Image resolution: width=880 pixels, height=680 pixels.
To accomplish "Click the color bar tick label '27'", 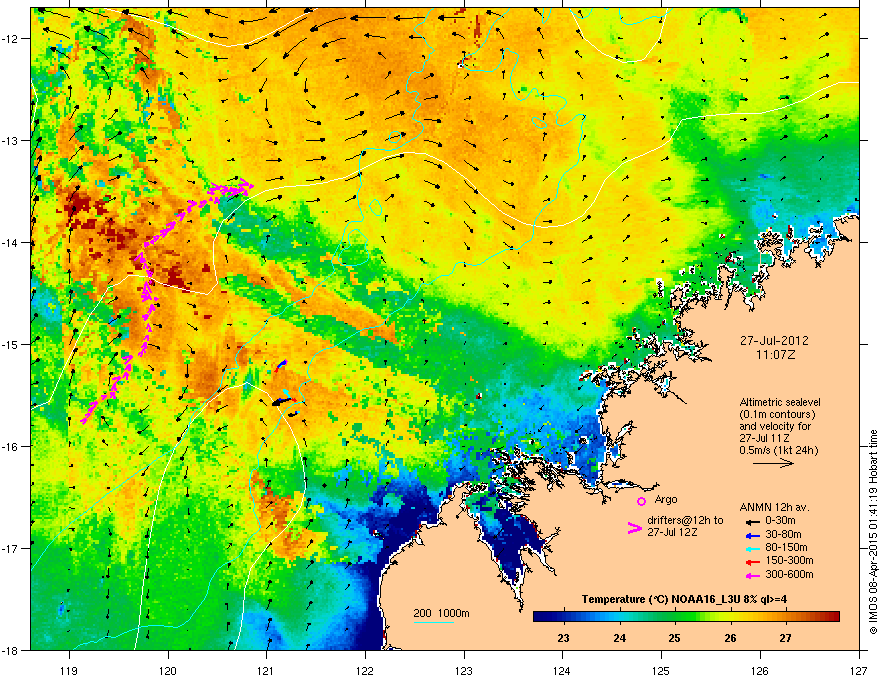I will pos(786,638).
